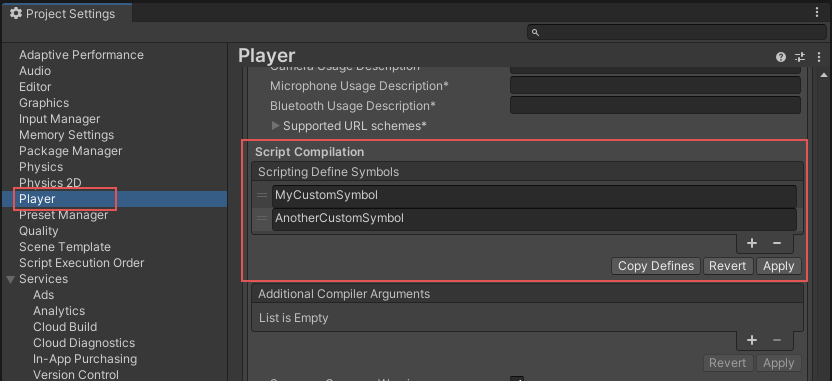Click into the settings search field

(x=677, y=32)
